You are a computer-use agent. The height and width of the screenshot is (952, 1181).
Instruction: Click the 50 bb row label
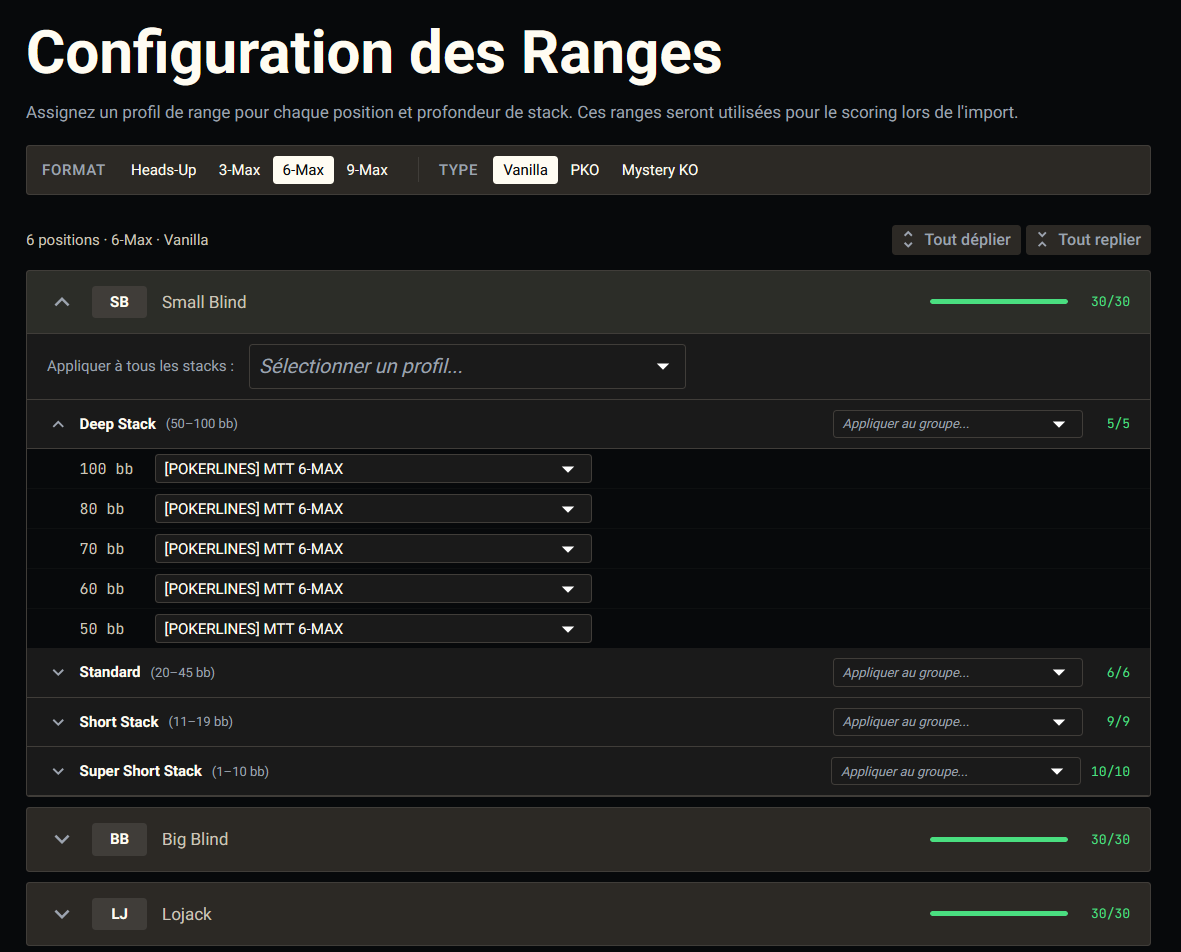pyautogui.click(x=102, y=628)
